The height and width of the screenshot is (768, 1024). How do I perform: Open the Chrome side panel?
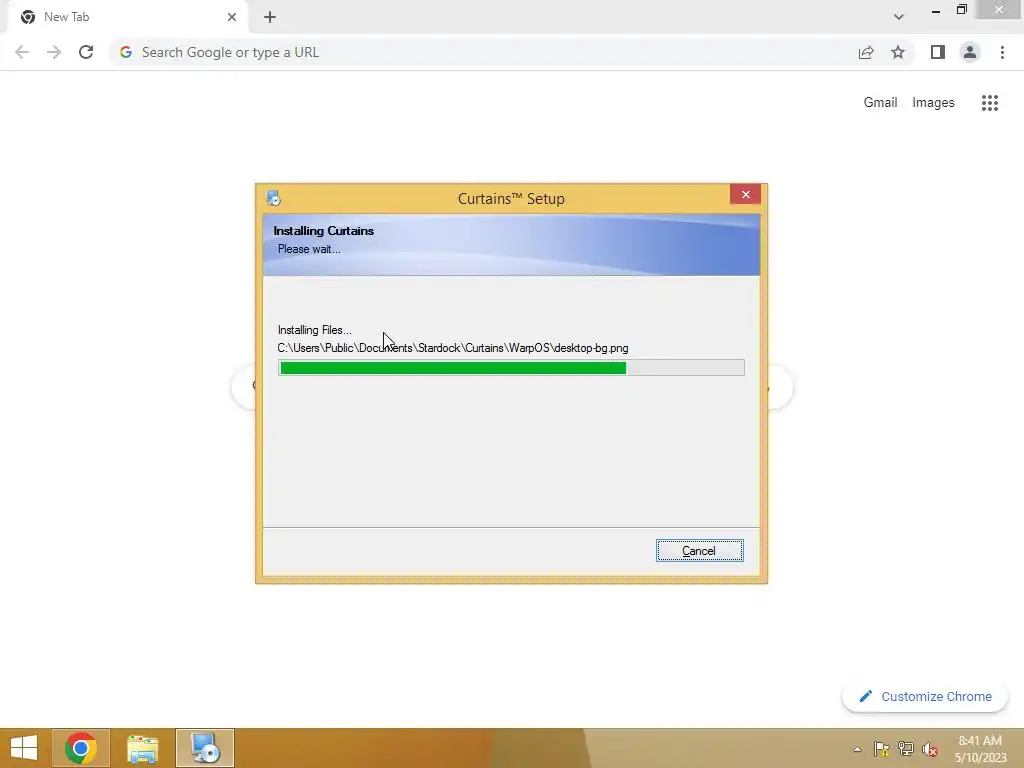point(938,52)
